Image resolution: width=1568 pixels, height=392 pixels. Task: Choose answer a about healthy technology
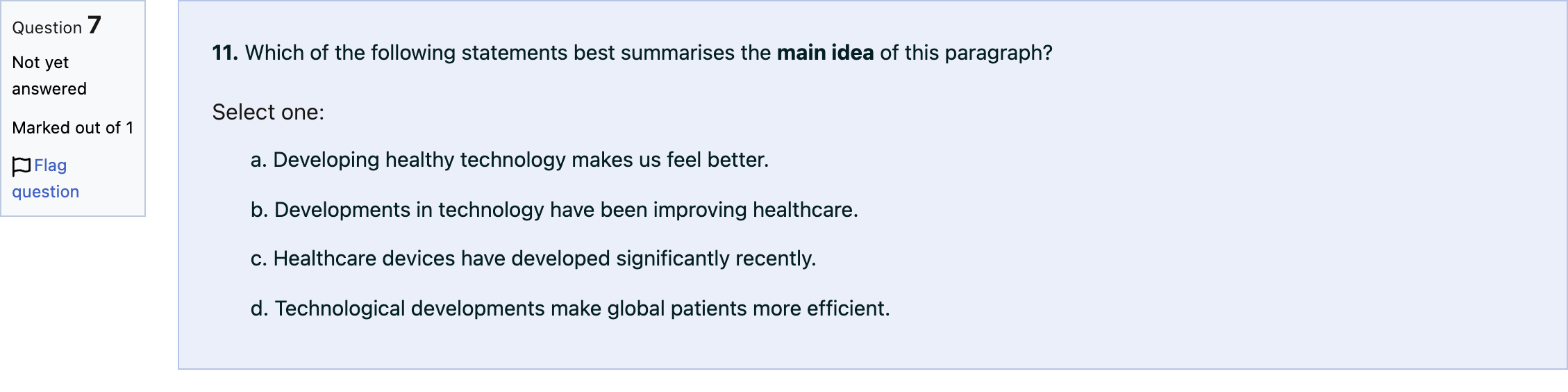pyautogui.click(x=510, y=160)
